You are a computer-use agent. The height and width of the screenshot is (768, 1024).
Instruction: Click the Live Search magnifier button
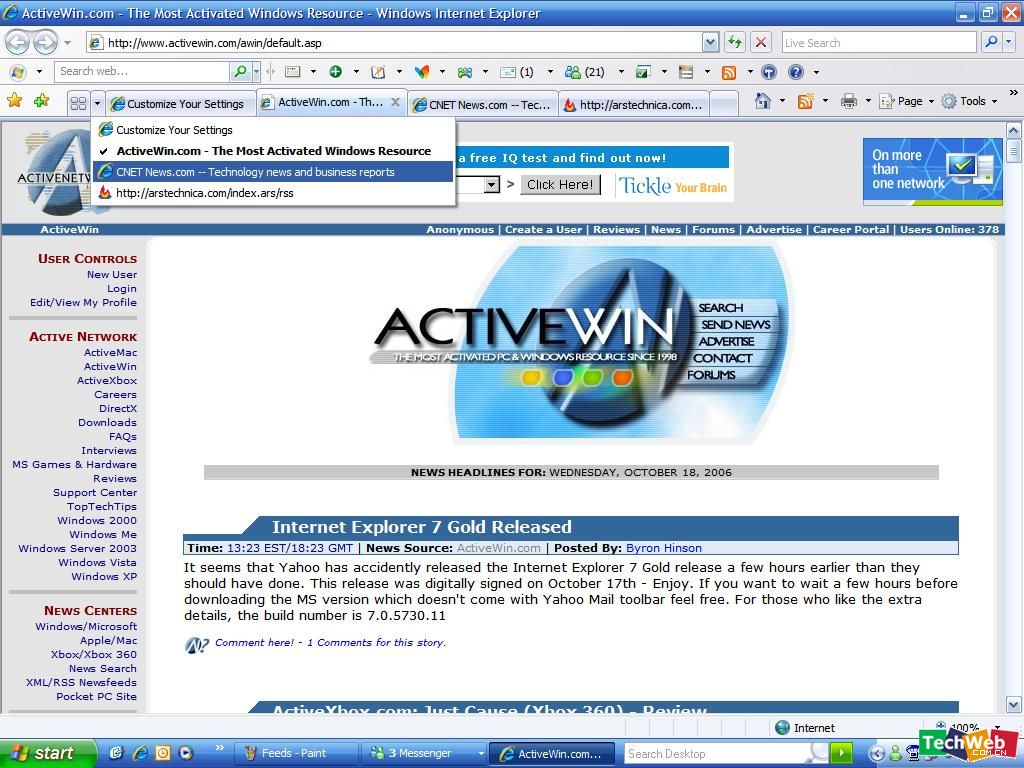coord(991,42)
